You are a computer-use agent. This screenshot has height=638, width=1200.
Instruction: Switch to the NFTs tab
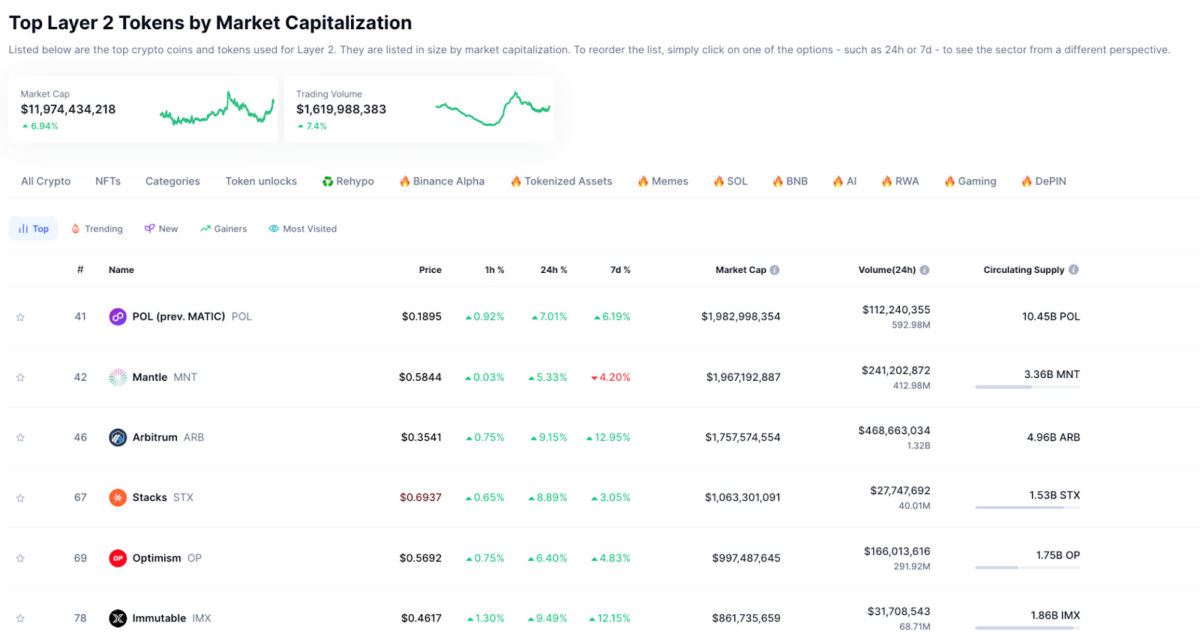pyautogui.click(x=108, y=181)
